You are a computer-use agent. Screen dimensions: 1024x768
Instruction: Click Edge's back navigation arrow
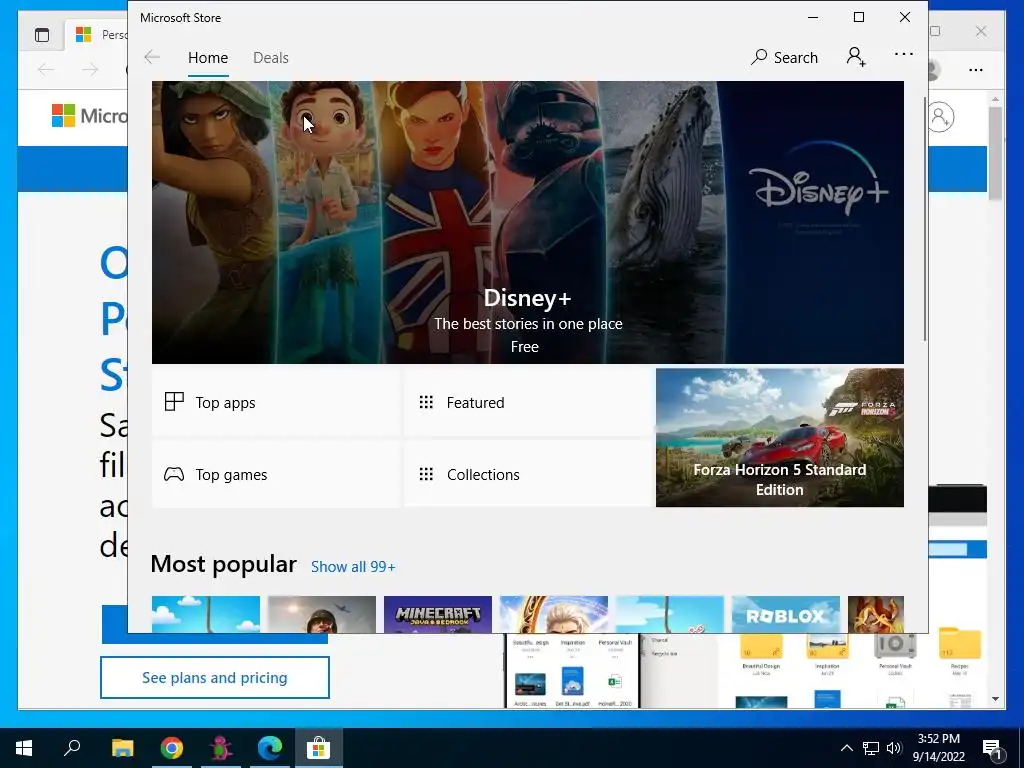click(46, 69)
